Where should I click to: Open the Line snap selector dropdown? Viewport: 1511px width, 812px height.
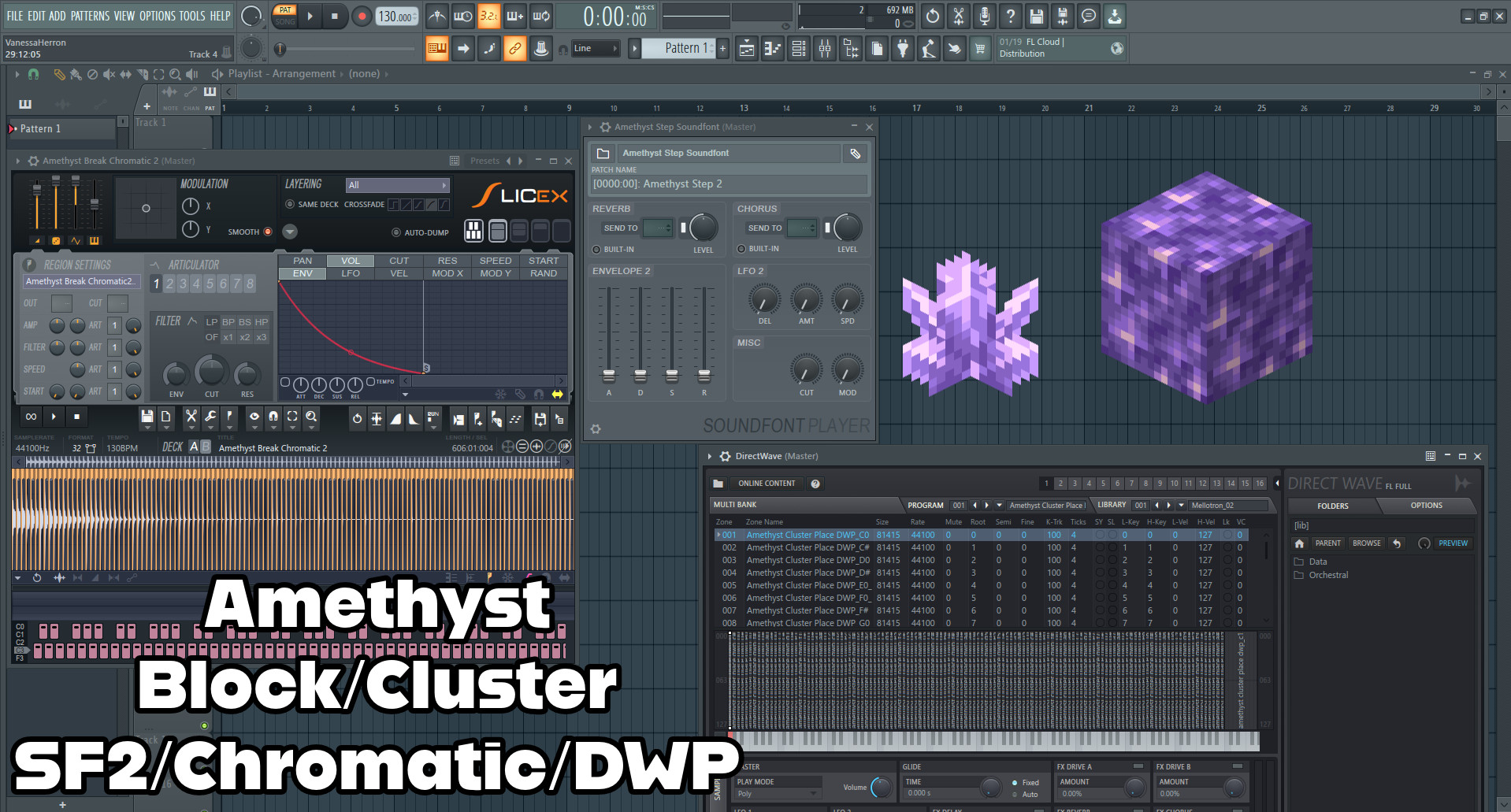595,49
